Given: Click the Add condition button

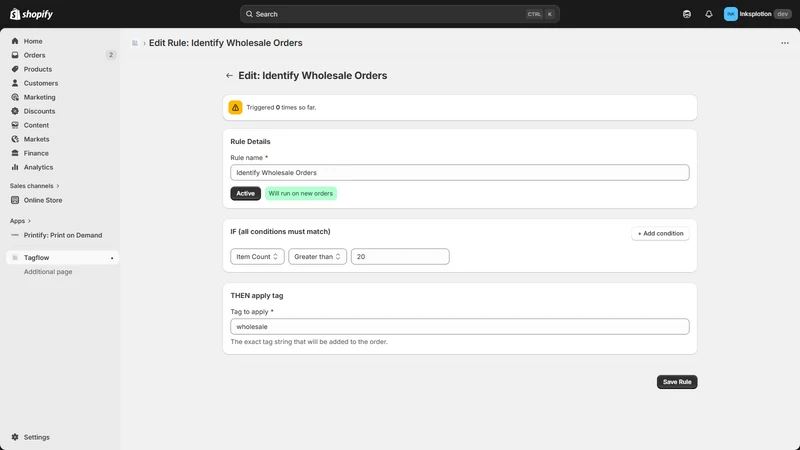Looking at the screenshot, I should point(660,233).
